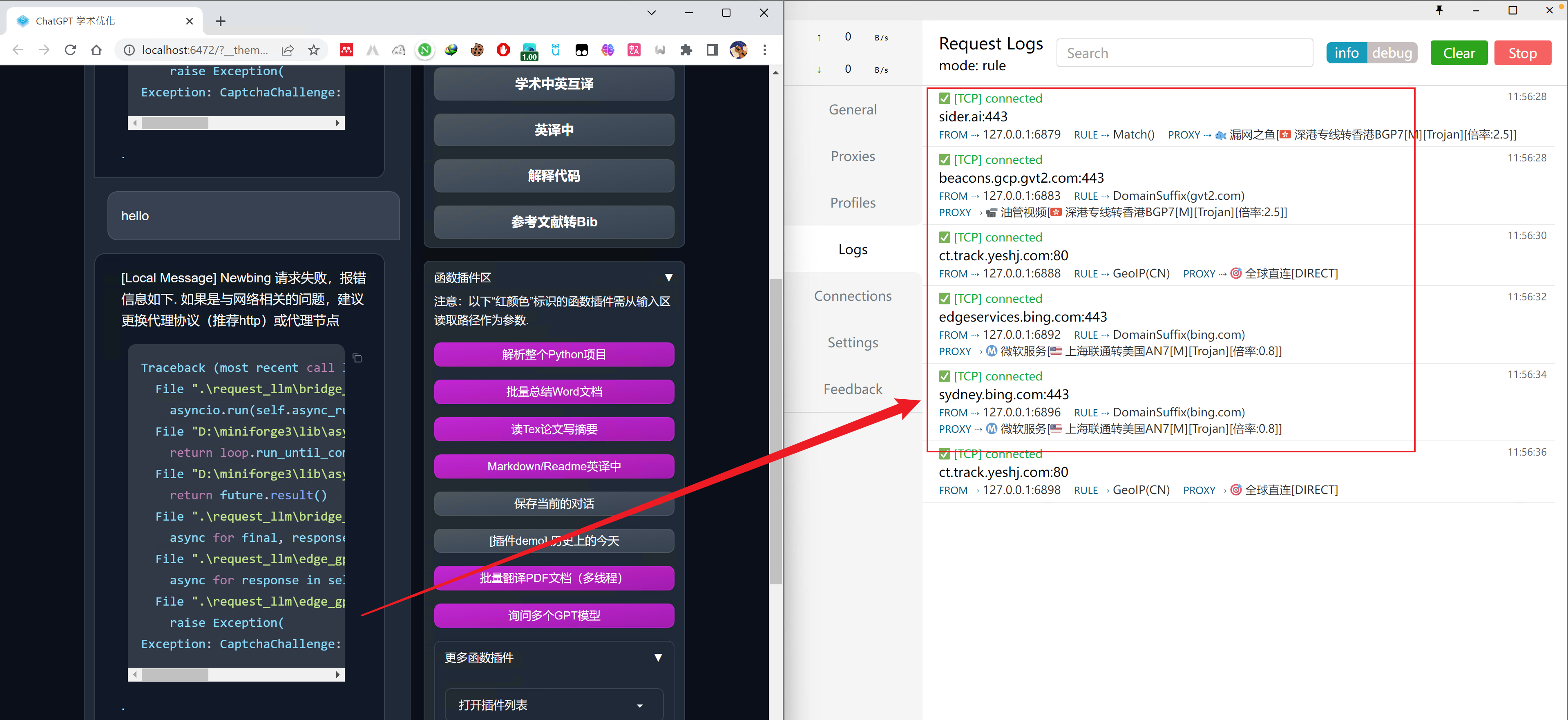Viewport: 1568px width, 720px height.
Task: Collapse the 函数插件区 panel
Action: click(668, 277)
